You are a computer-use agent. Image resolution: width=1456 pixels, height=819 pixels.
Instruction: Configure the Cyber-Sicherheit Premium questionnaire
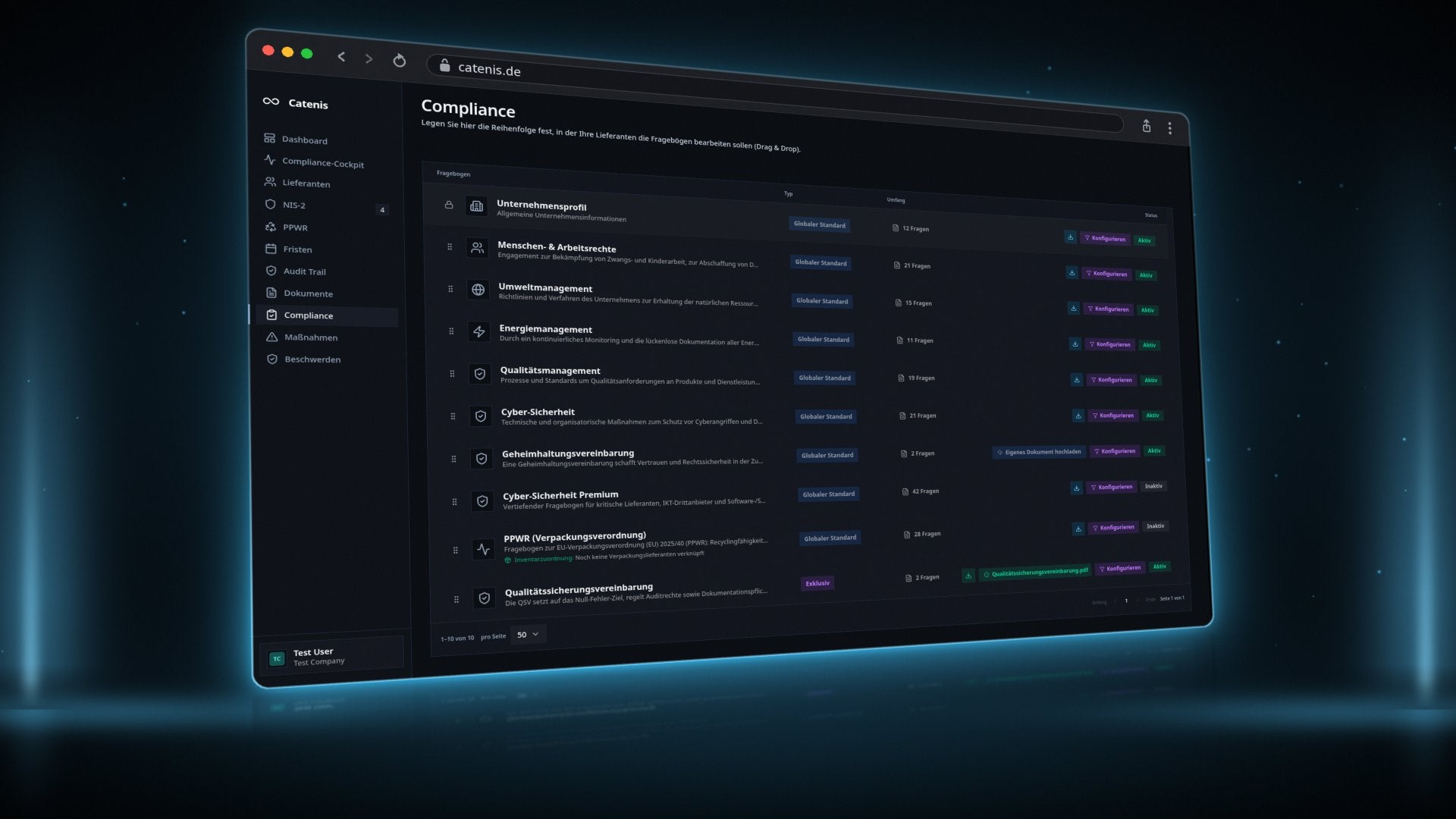pos(1112,488)
